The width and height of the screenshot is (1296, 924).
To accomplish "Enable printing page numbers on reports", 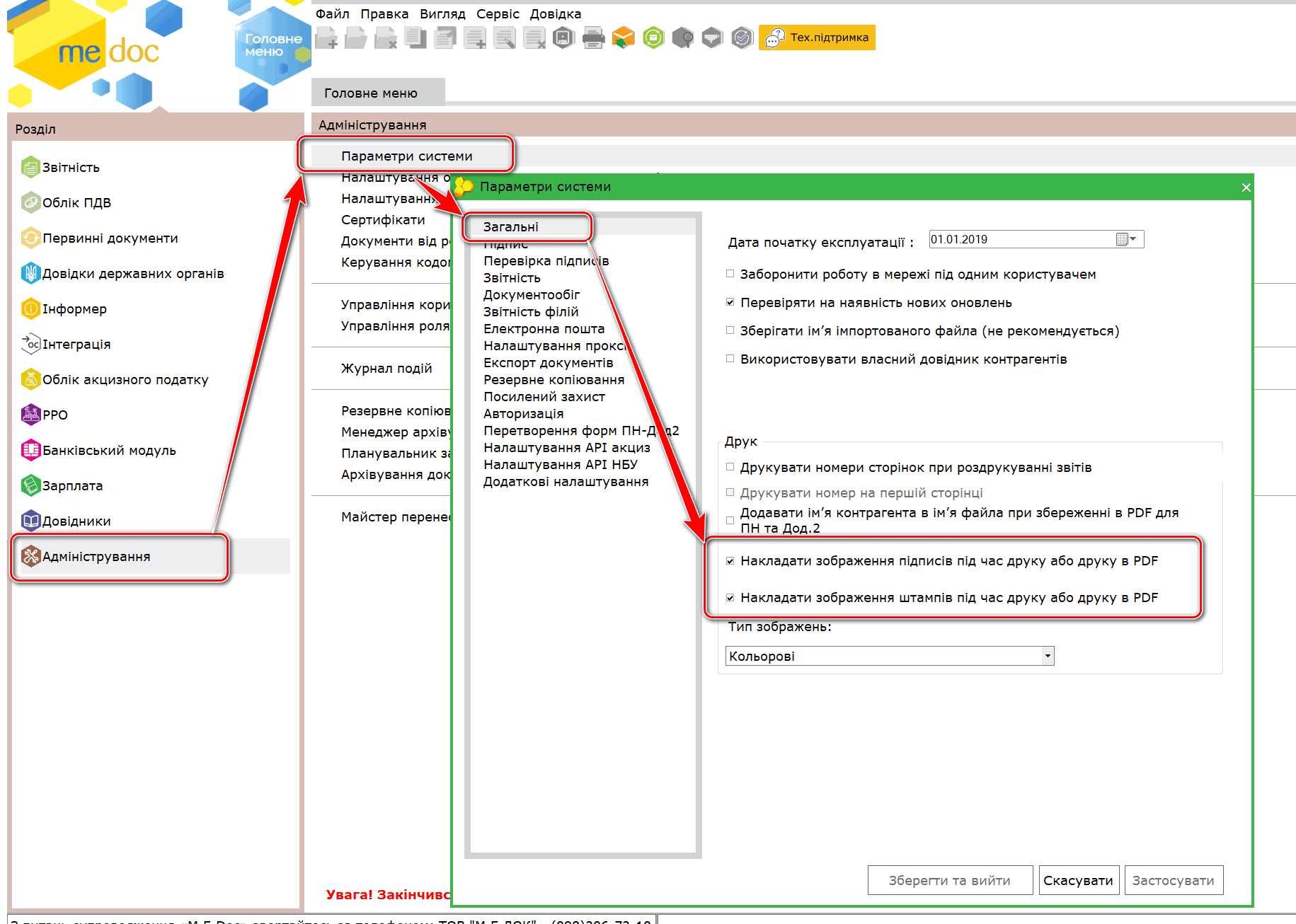I will click(730, 468).
